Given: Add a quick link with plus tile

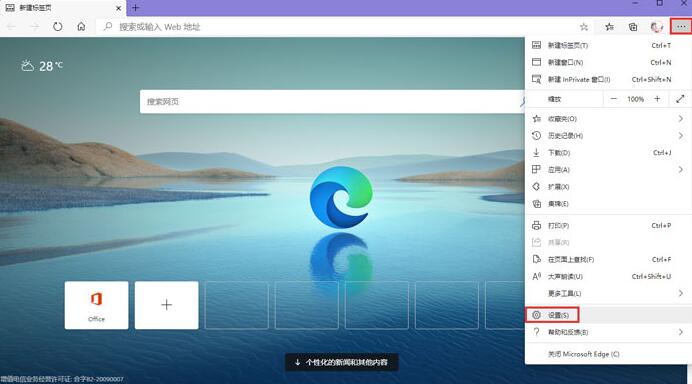Looking at the screenshot, I should 166,305.
